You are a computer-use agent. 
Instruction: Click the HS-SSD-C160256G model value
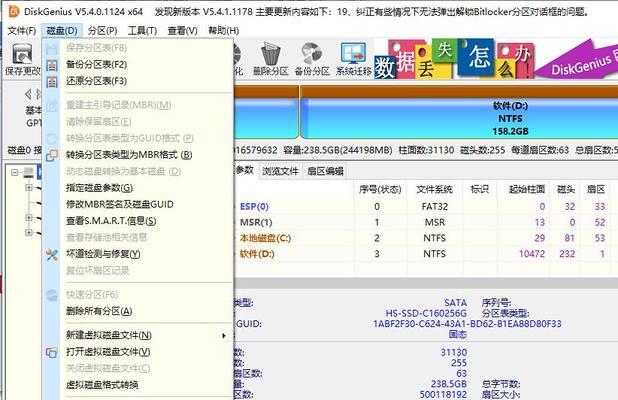(426, 313)
